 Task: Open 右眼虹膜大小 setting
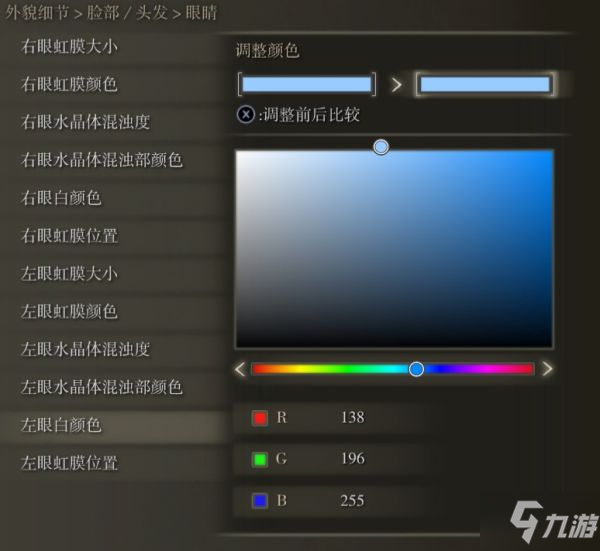tap(69, 47)
